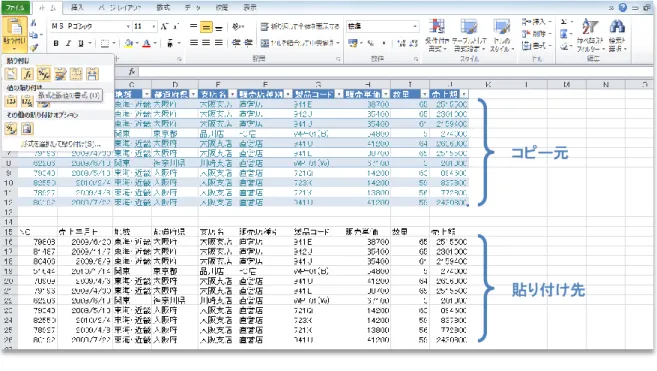
Task: Toggle Bold formatting
Action: coord(56,43)
